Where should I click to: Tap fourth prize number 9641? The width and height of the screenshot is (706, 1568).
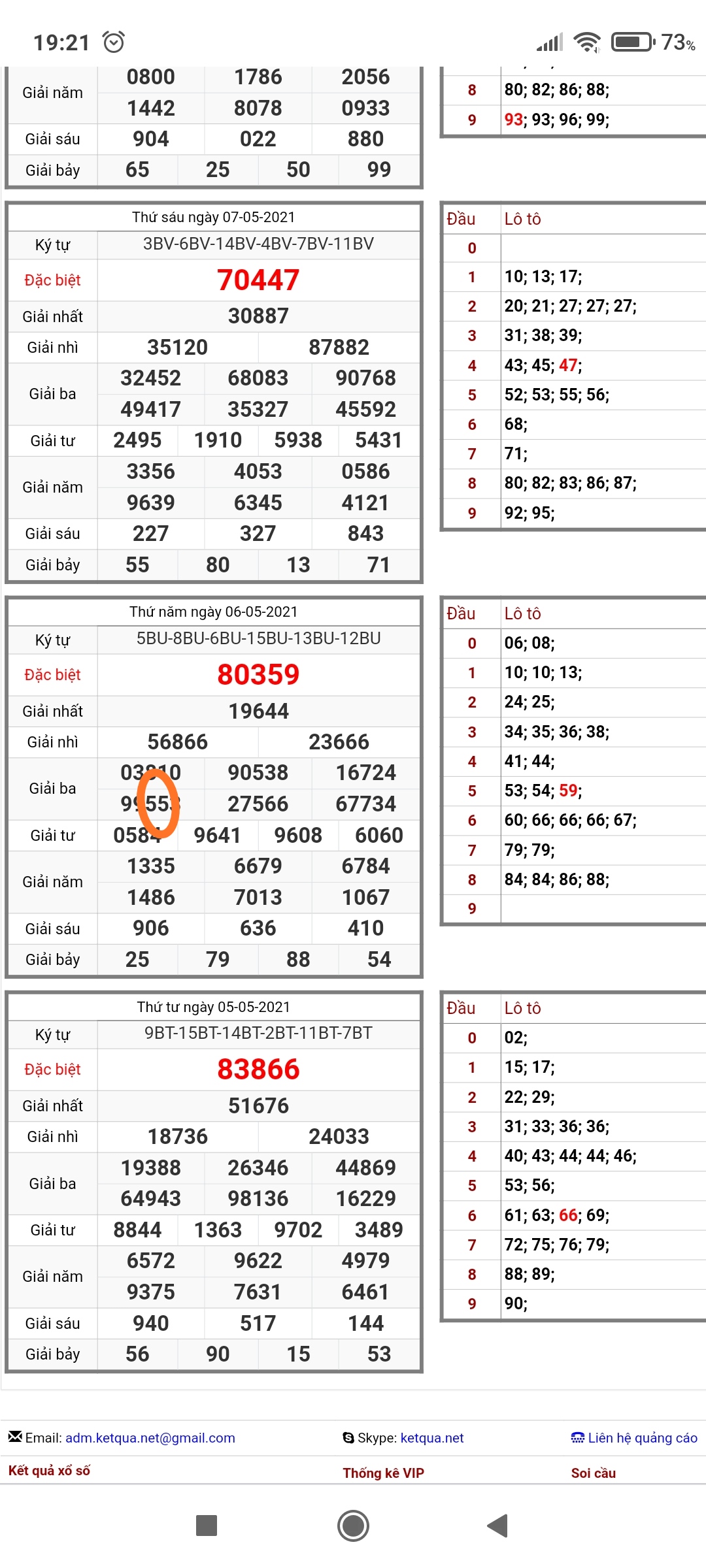[218, 835]
